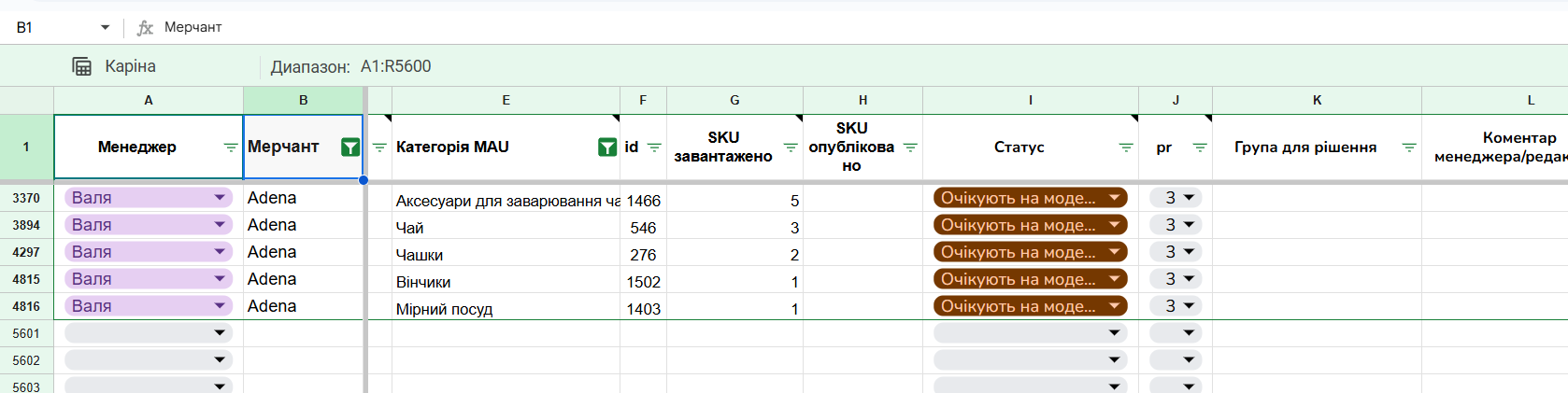Select the cell Аксесуари для заварювання

[506, 200]
